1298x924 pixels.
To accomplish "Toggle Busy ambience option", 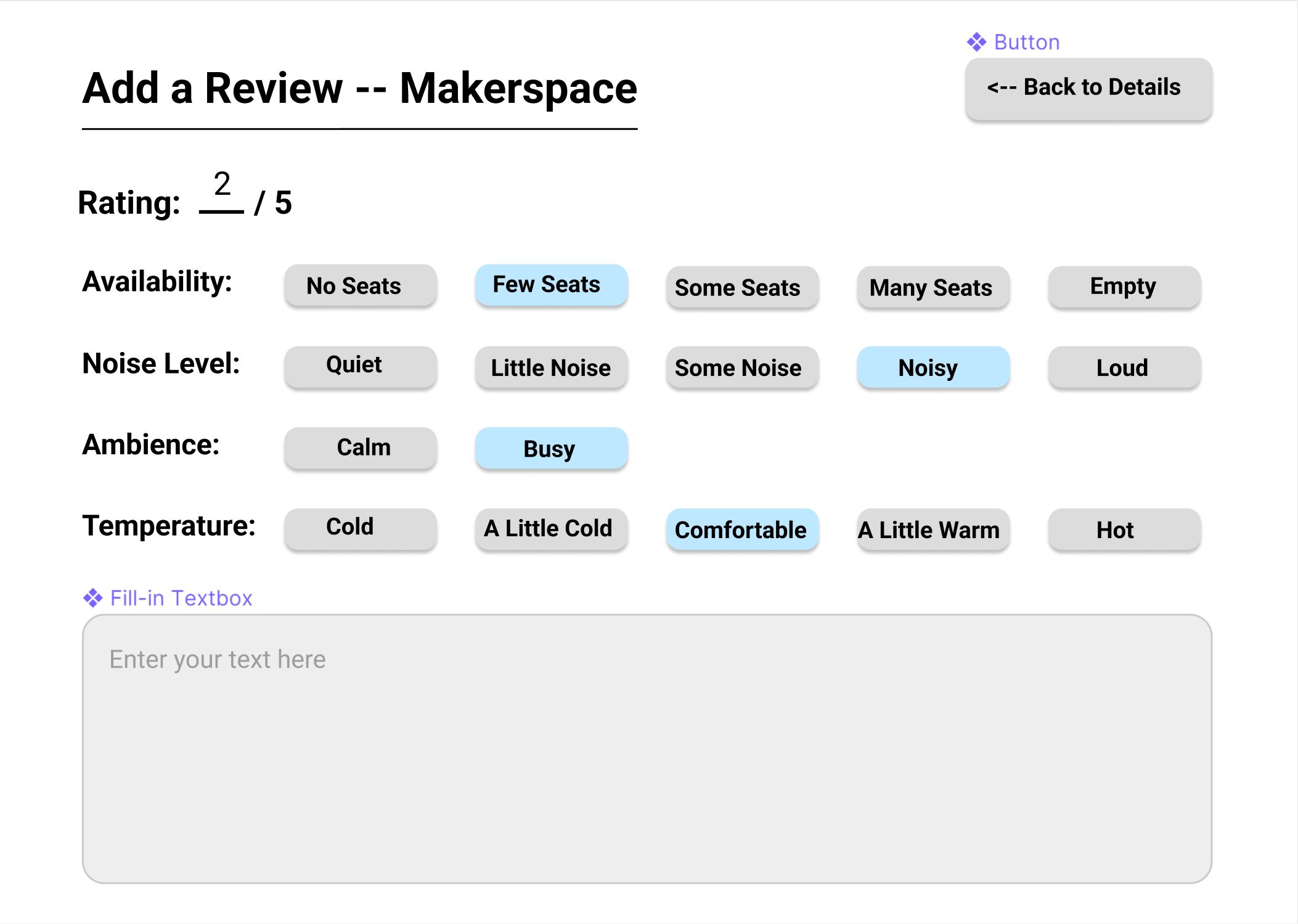I will pos(551,448).
